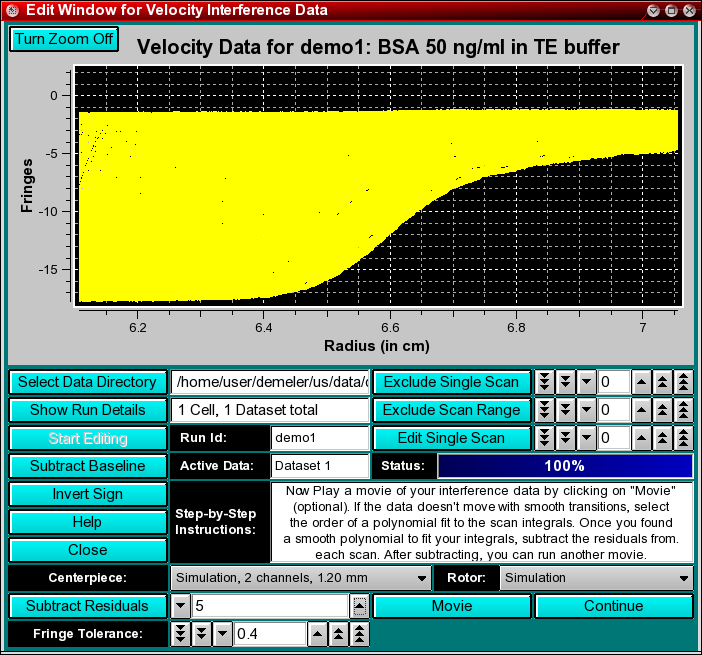The height and width of the screenshot is (655, 702).
Task: Click the 100% status progress bar
Action: [x=564, y=466]
